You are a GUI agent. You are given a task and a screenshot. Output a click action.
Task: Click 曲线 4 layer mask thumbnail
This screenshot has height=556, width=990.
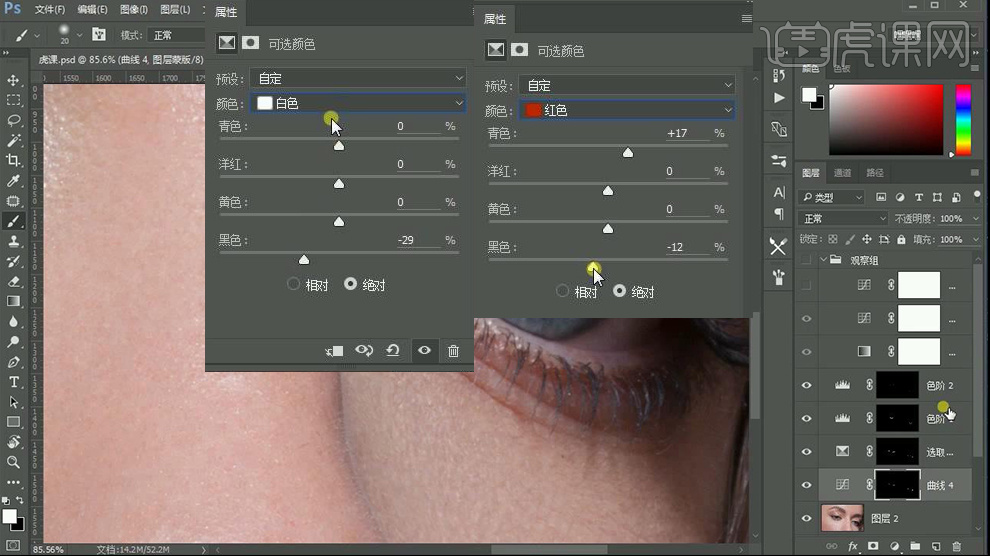tap(897, 485)
